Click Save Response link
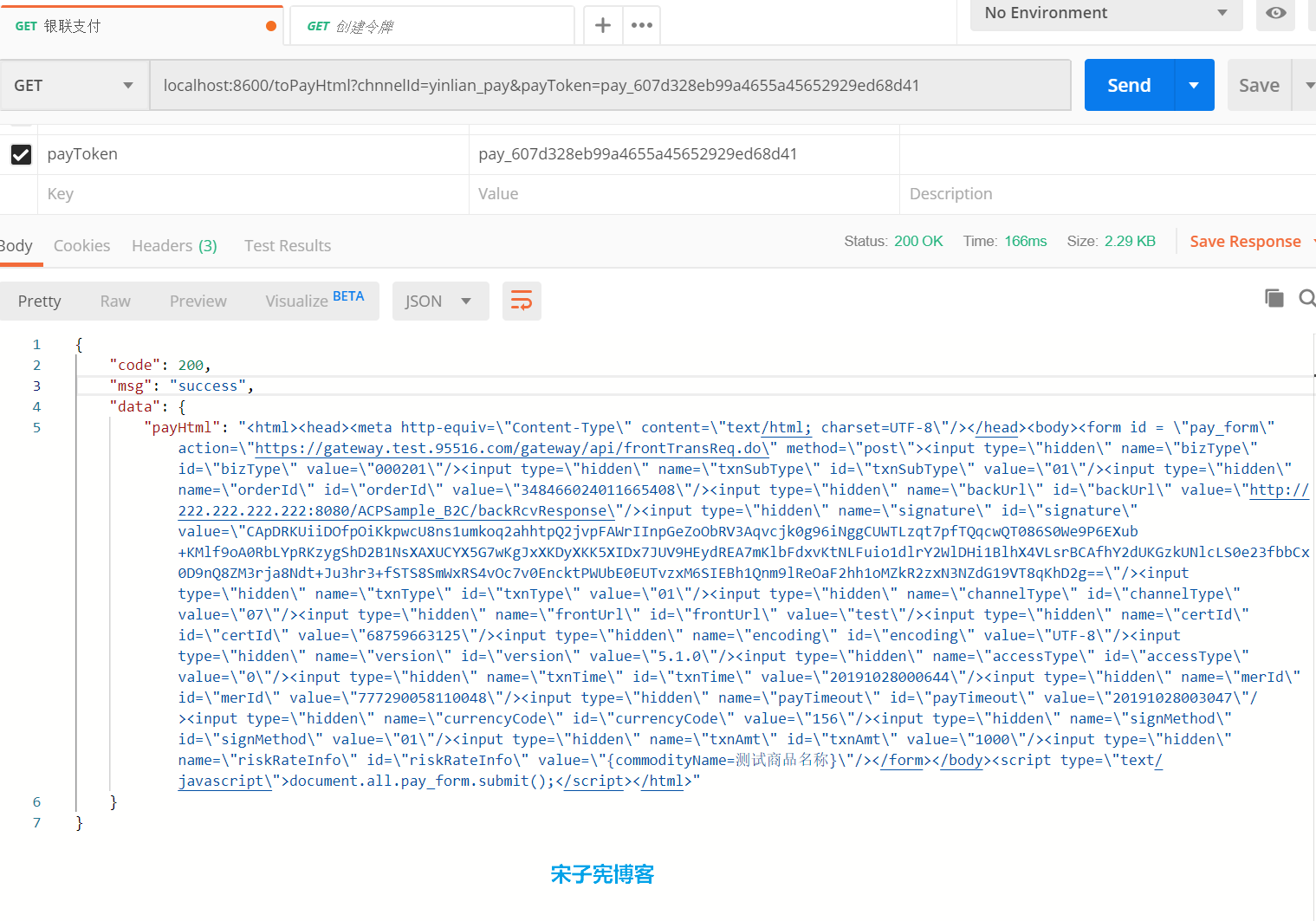 (1245, 241)
